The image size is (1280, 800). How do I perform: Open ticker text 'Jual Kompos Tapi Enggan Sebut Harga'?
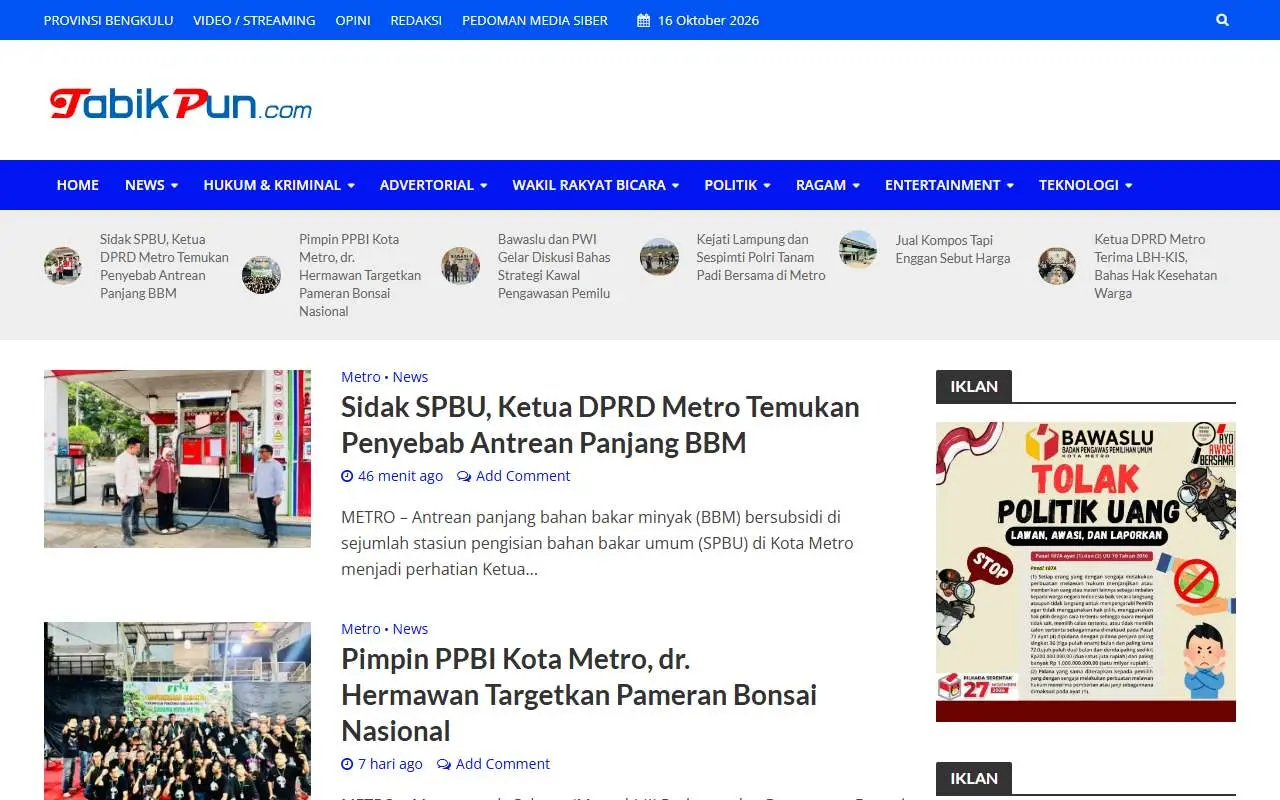953,249
